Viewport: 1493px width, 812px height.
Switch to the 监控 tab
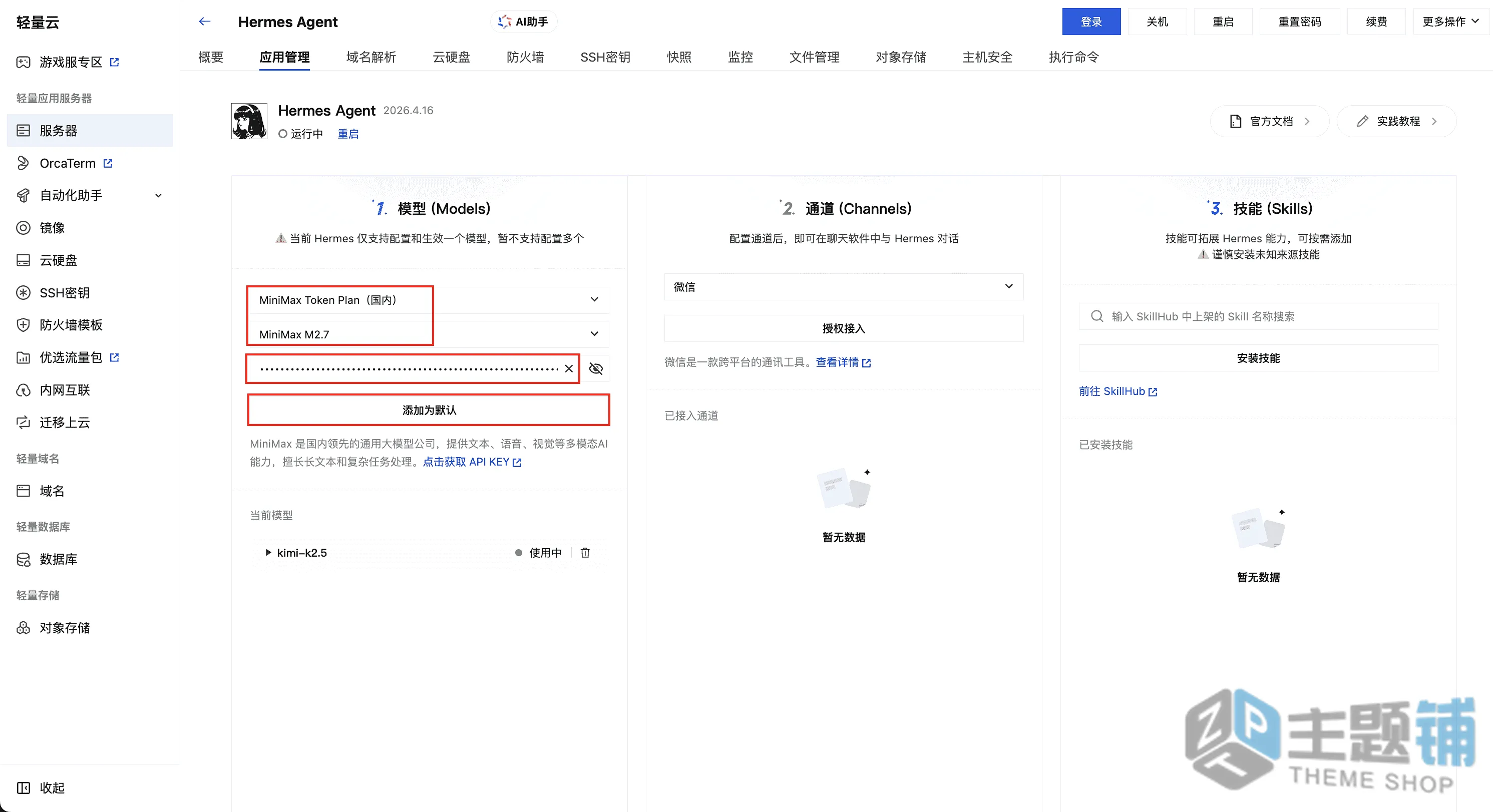pyautogui.click(x=740, y=57)
